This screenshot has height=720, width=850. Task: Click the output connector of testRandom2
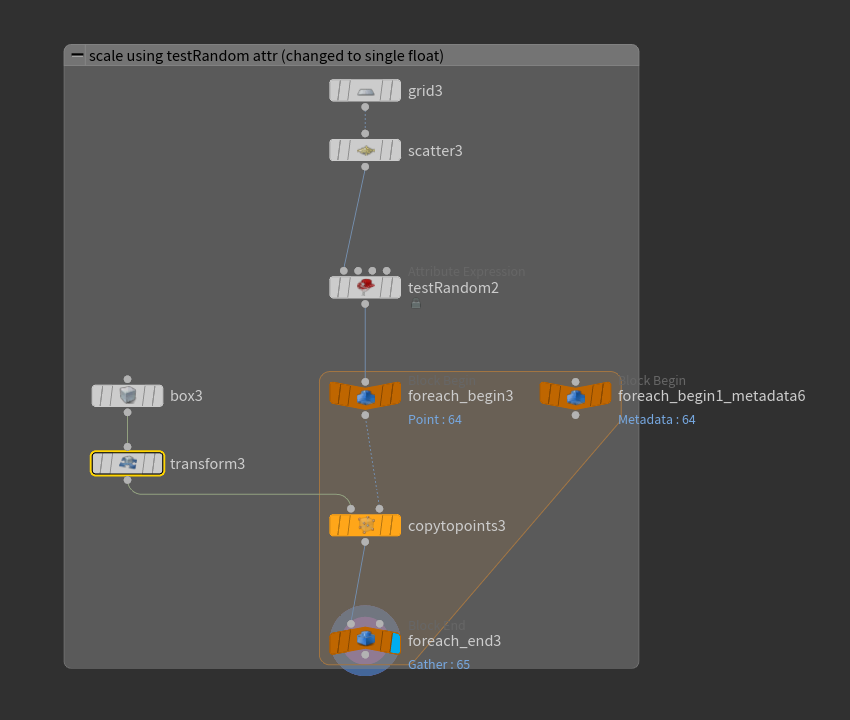click(x=365, y=304)
